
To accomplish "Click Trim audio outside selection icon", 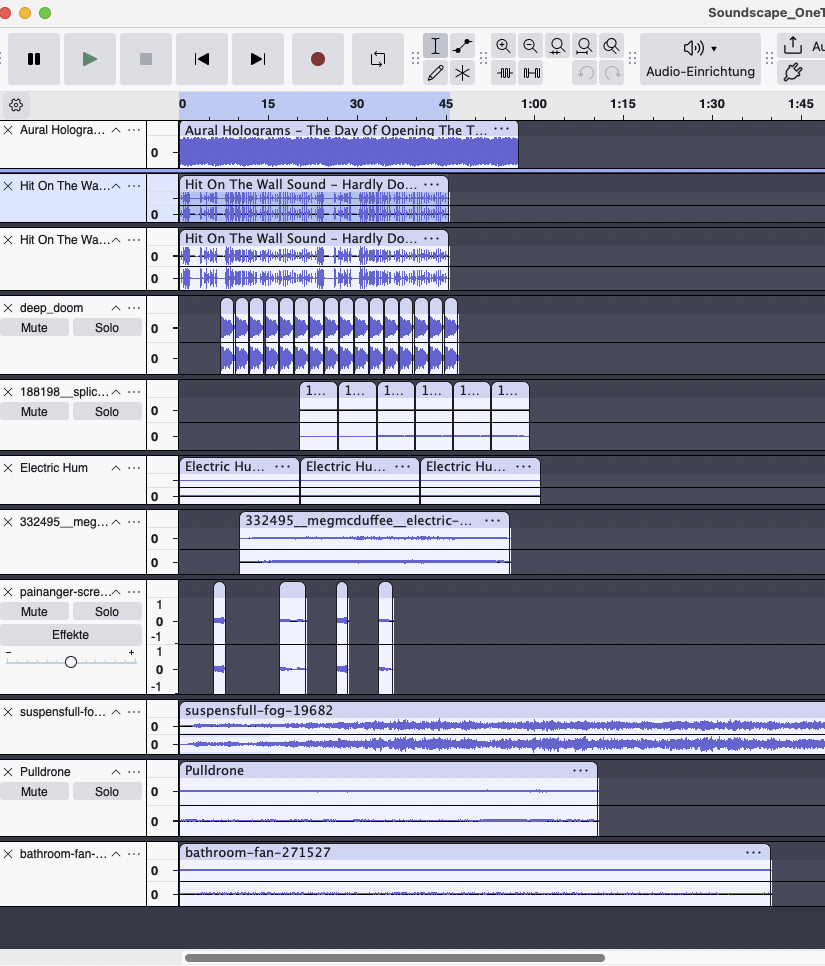I will click(505, 73).
